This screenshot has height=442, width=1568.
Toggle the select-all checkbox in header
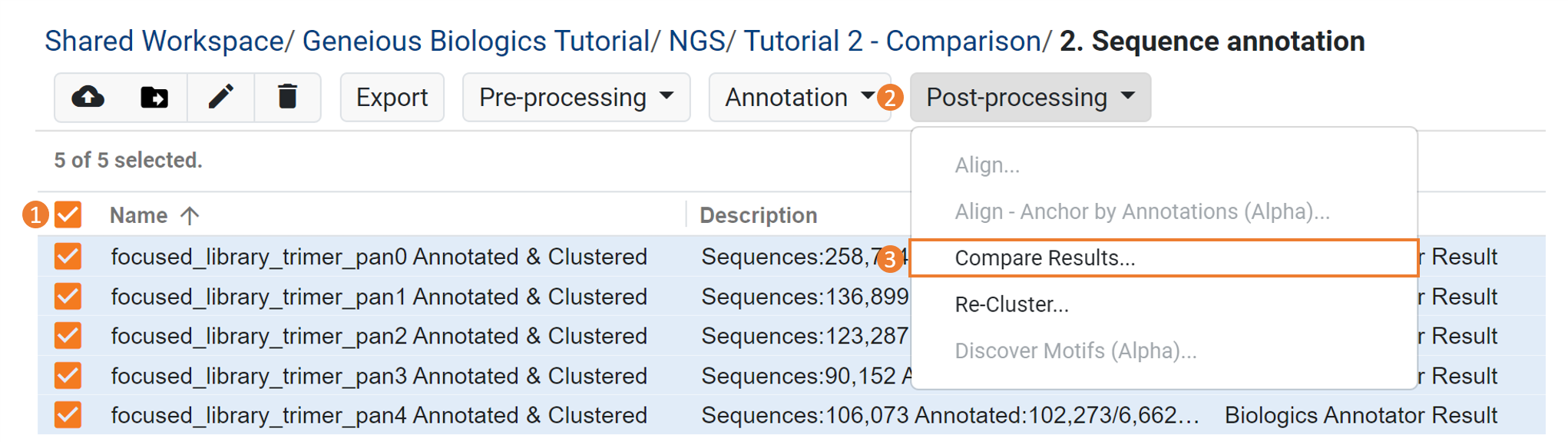click(x=68, y=215)
